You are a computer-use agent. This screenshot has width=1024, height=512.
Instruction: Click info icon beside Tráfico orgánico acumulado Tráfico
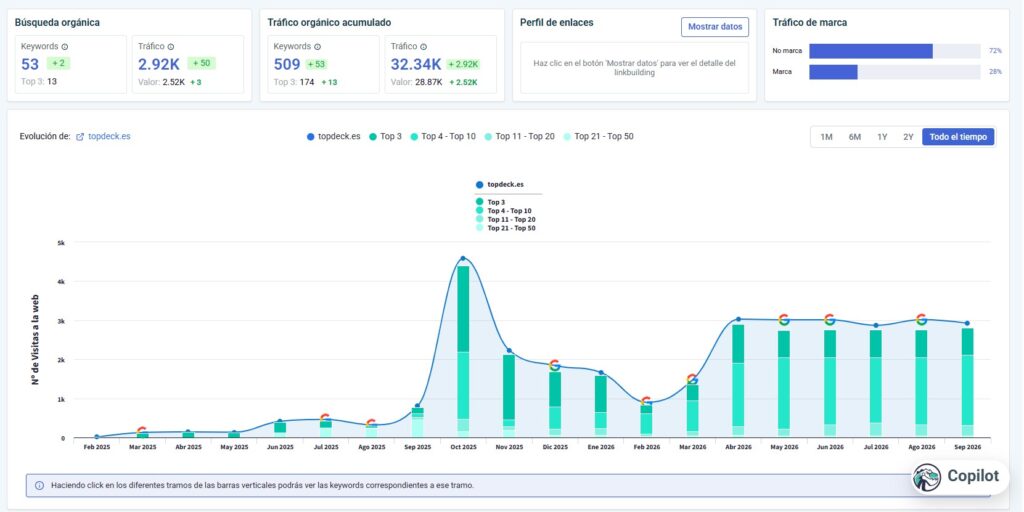click(423, 47)
